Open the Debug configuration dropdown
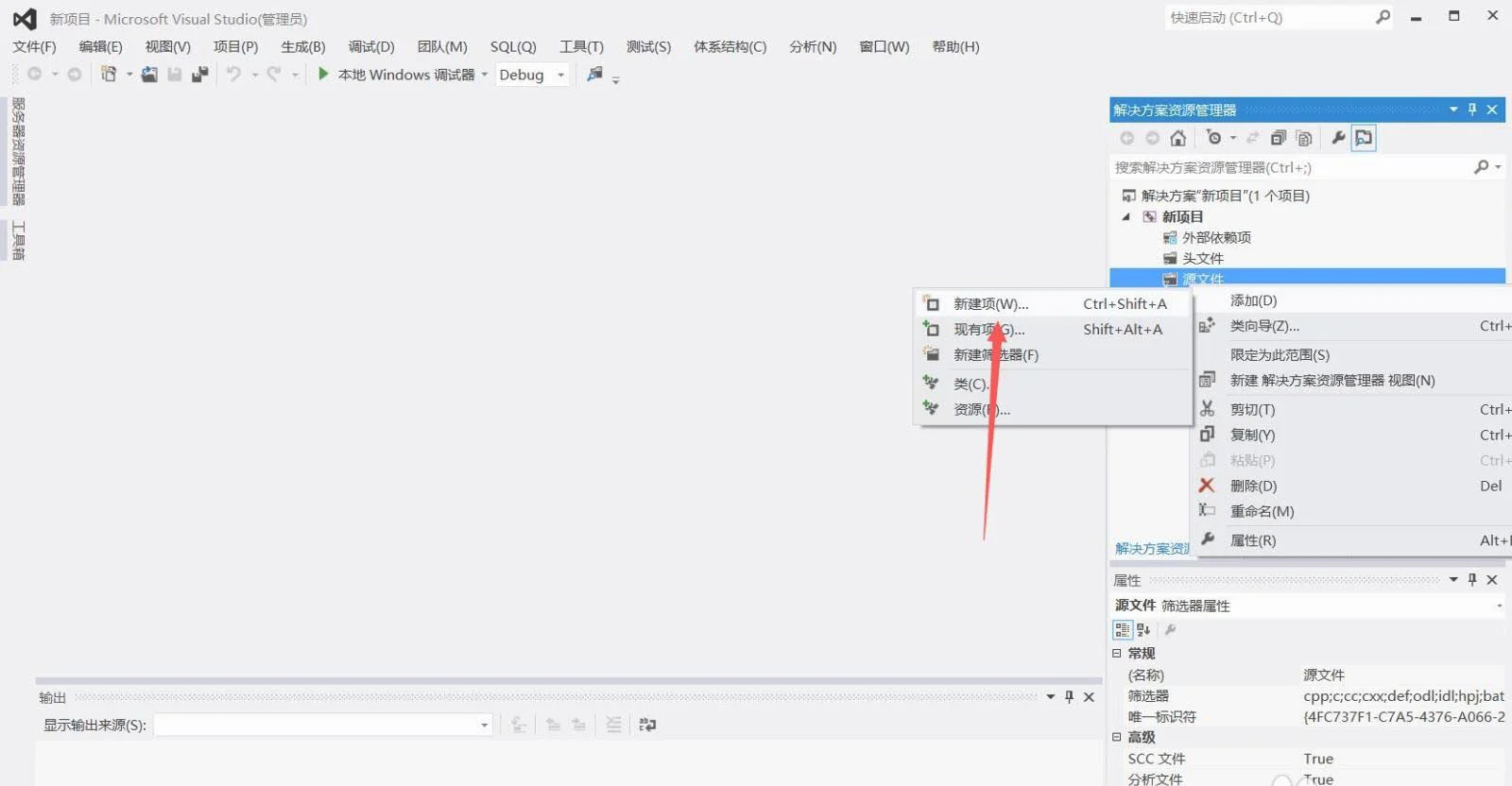Viewport: 1512px width, 786px height. point(561,75)
